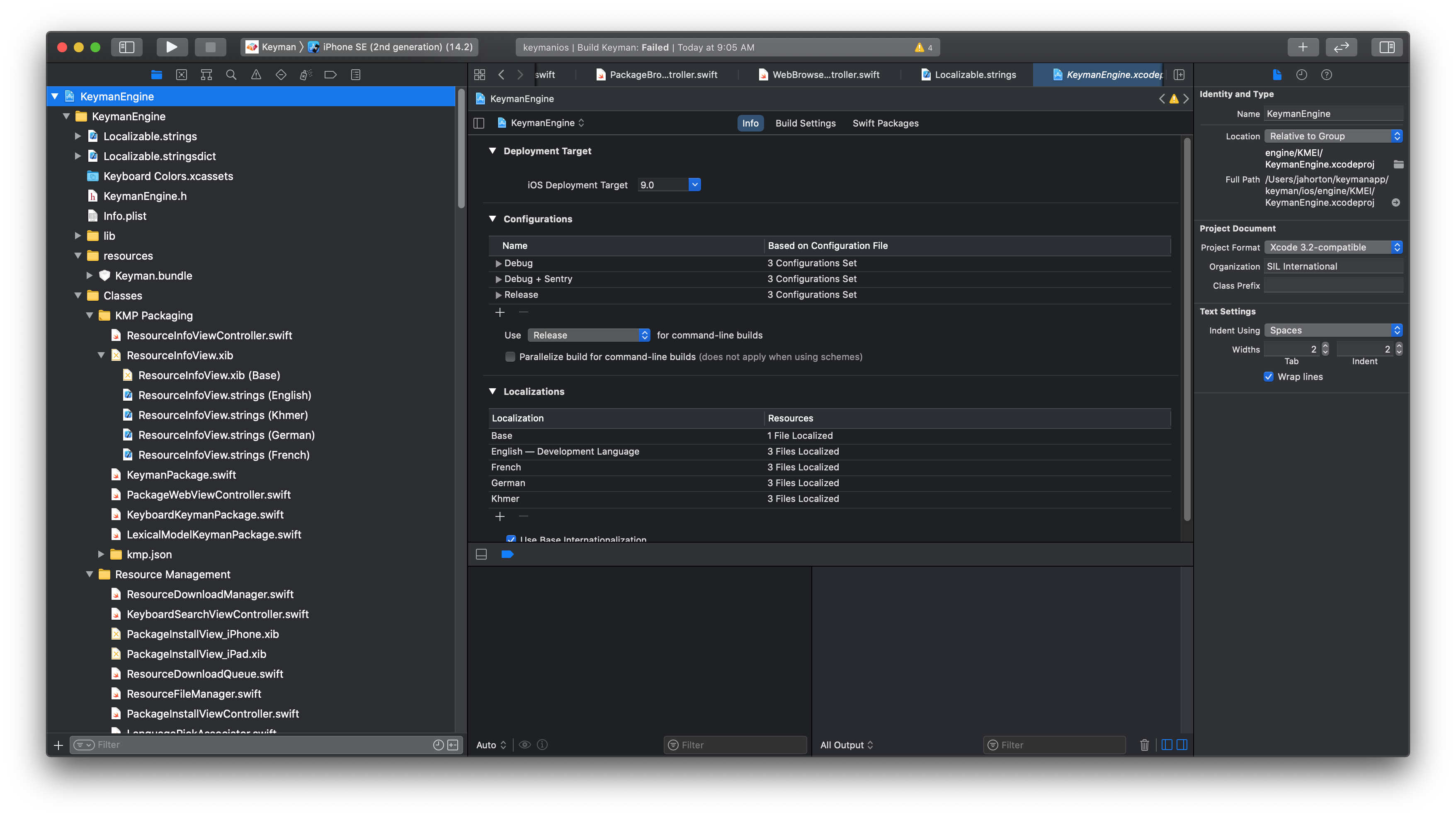Screen dimensions: 1456x818
Task: Open the Library with plus button
Action: pyautogui.click(x=1302, y=47)
